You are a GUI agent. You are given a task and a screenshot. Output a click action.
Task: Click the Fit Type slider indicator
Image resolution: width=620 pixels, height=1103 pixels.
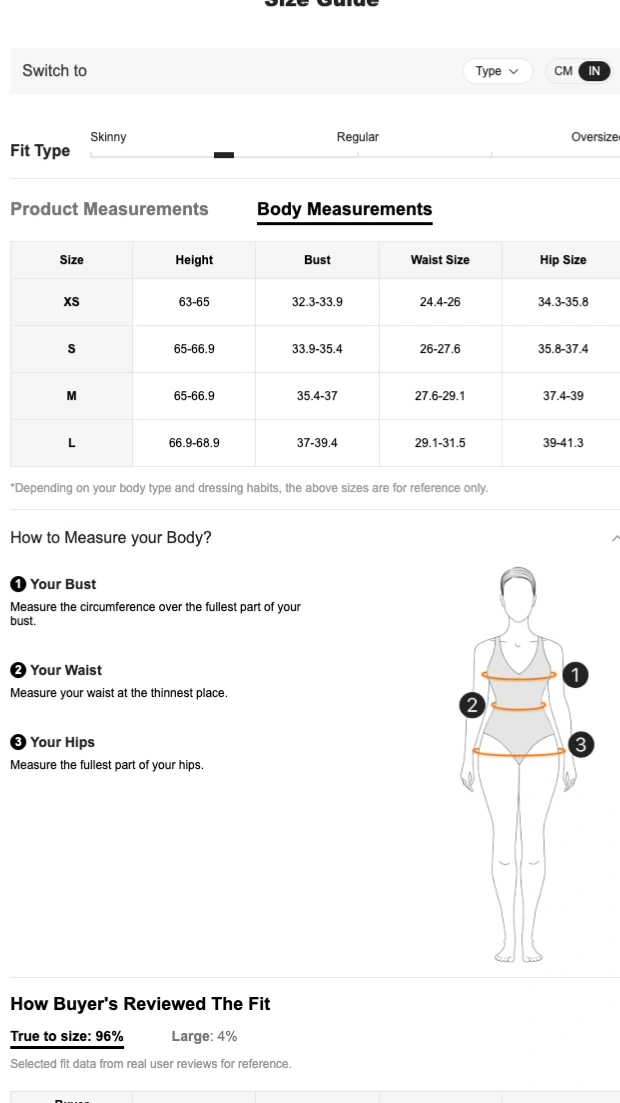click(x=224, y=155)
